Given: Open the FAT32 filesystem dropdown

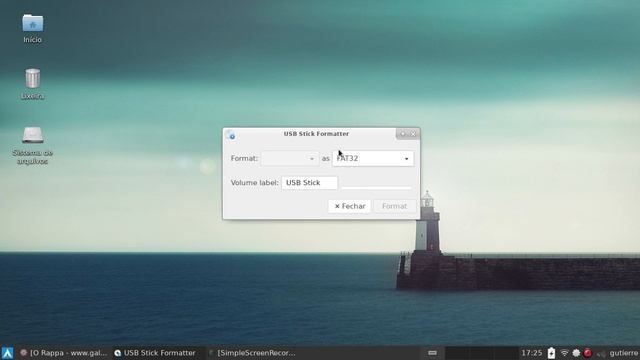Looking at the screenshot, I should coord(373,158).
